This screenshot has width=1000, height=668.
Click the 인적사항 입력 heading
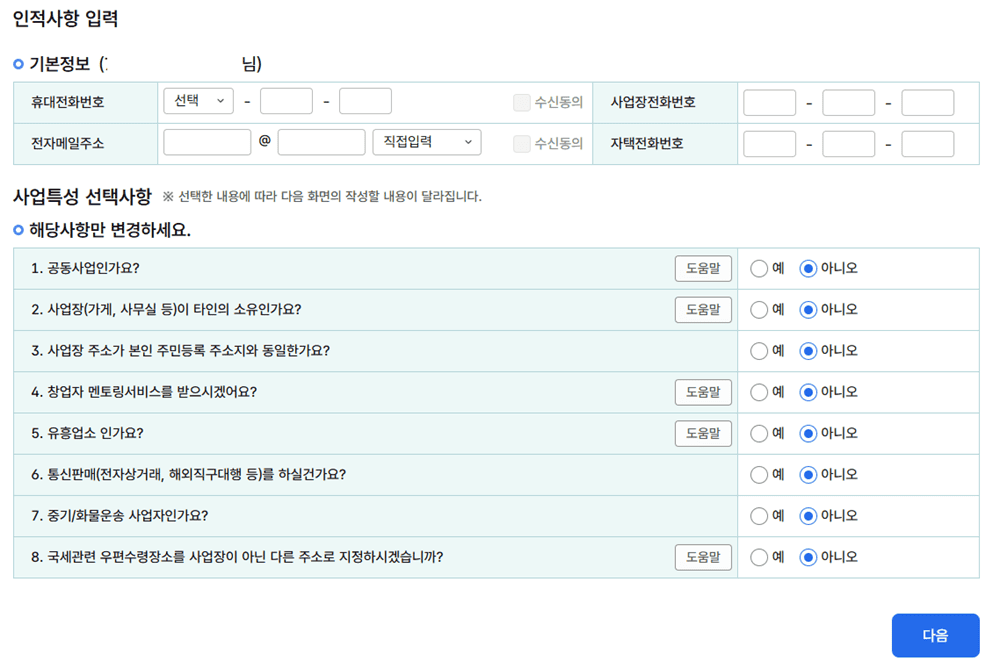click(66, 19)
